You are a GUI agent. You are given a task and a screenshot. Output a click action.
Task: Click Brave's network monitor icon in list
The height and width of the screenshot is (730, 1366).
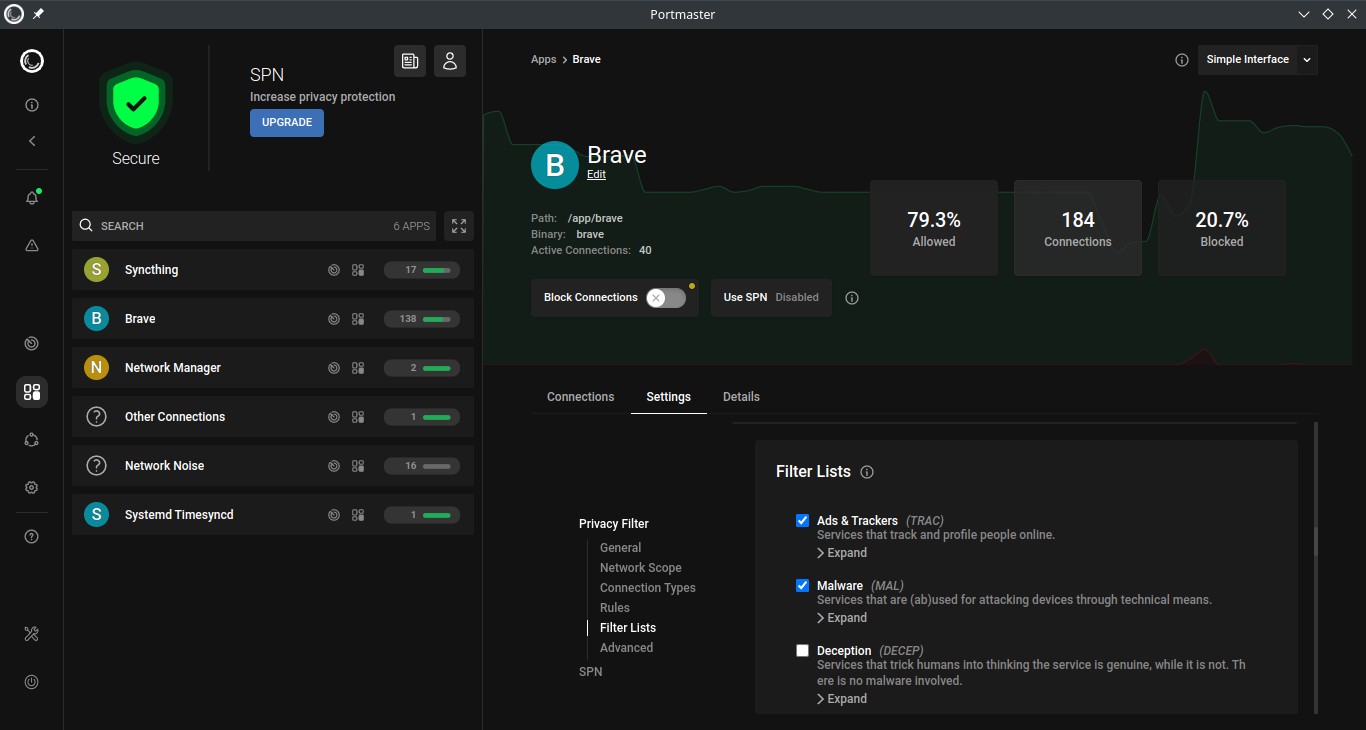tap(334, 319)
